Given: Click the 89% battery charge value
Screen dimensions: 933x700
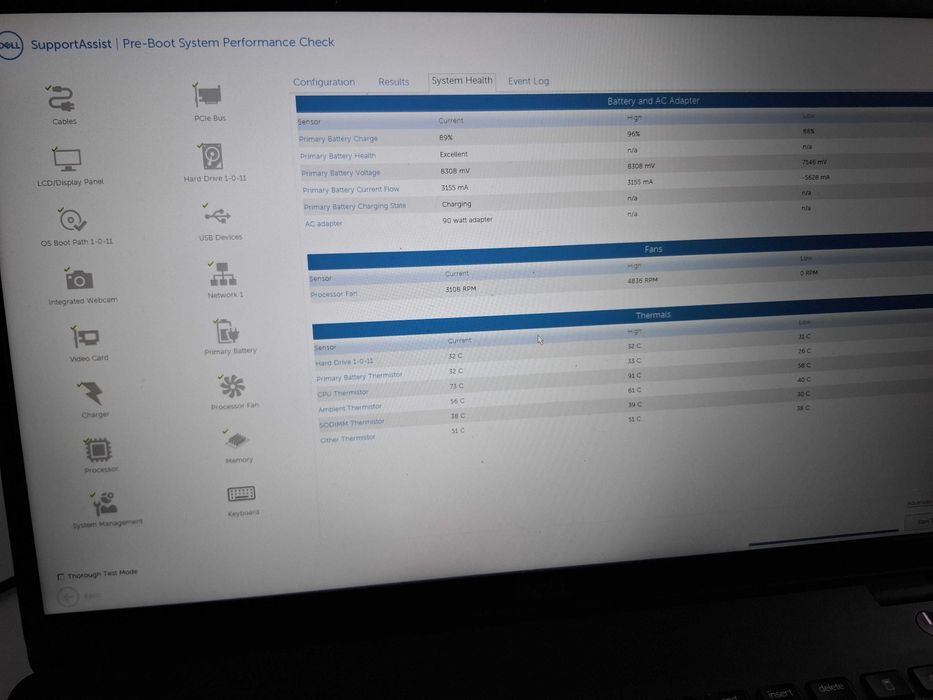Looking at the screenshot, I should (x=446, y=138).
